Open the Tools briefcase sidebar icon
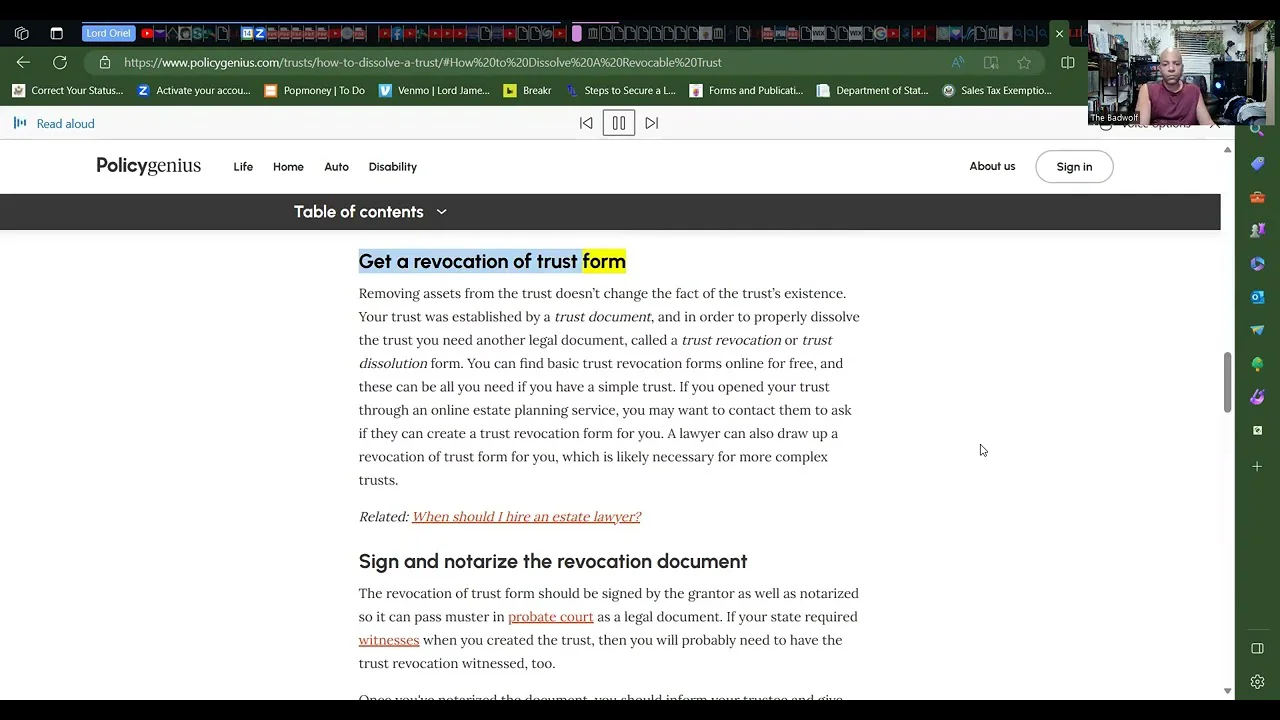Viewport: 1280px width, 720px height. click(1257, 197)
